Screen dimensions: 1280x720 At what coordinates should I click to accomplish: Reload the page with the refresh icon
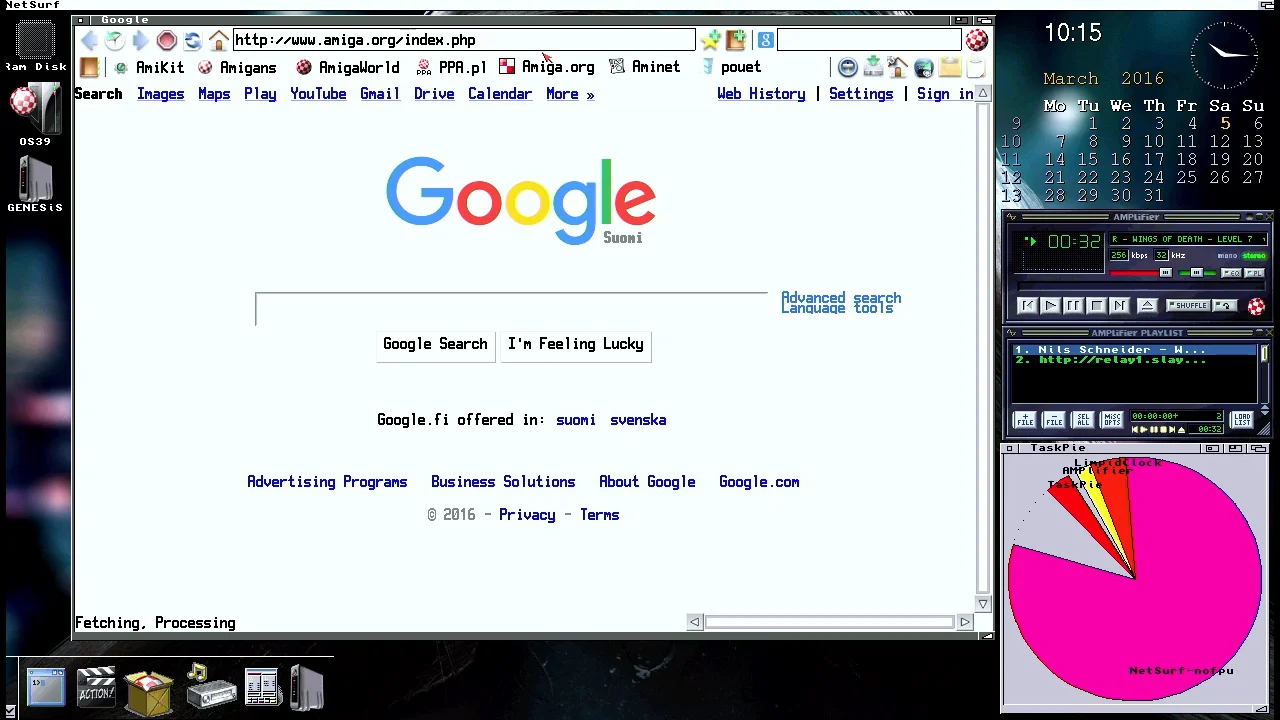point(192,40)
